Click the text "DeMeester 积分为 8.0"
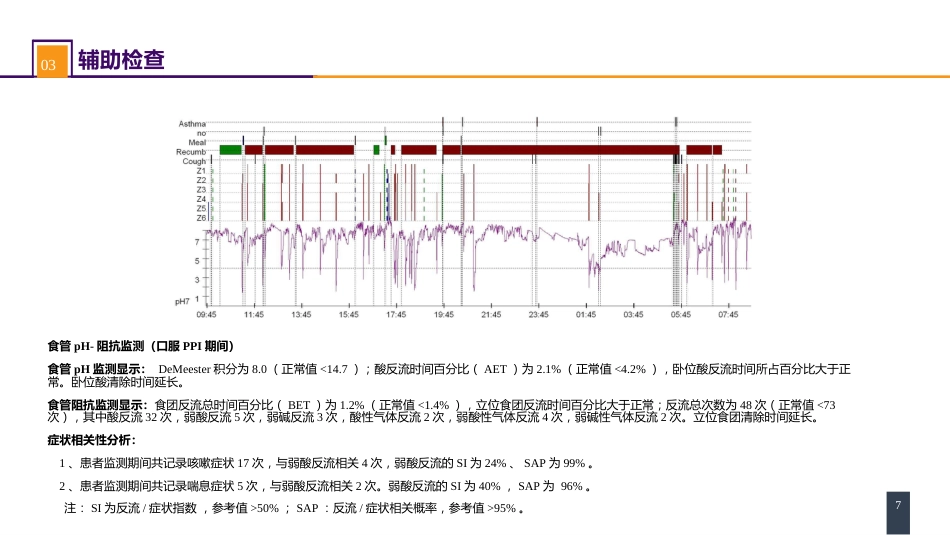Screen dimensions: 950x535 click(213, 369)
